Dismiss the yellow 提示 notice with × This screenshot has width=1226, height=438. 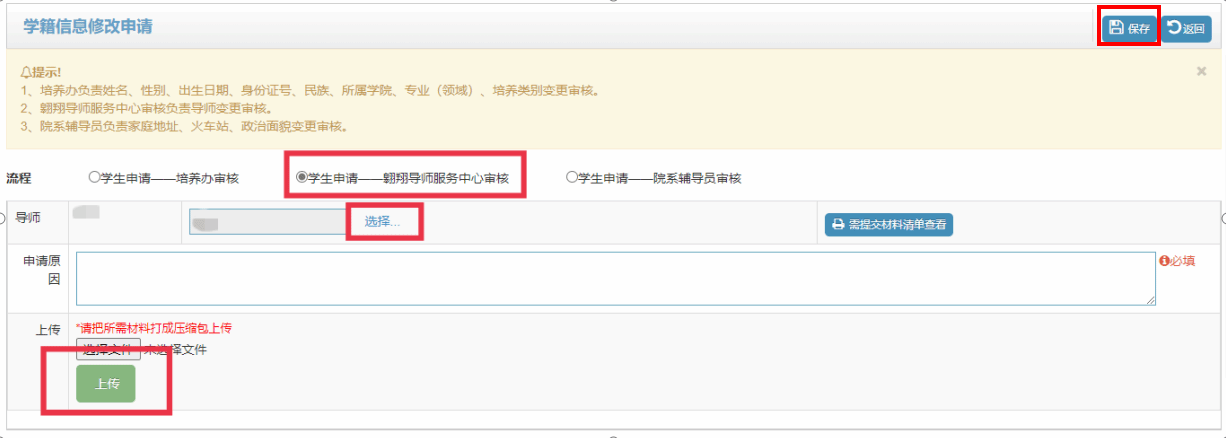(1201, 72)
